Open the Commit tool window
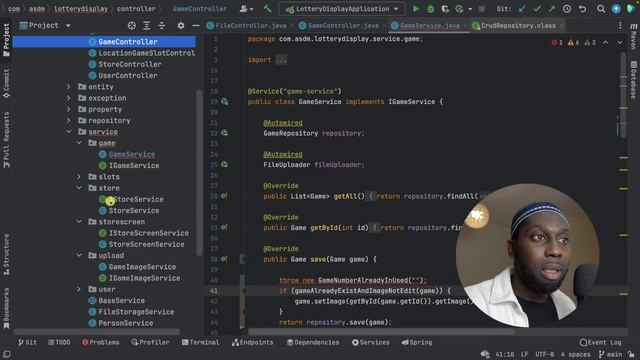 pyautogui.click(x=6, y=83)
